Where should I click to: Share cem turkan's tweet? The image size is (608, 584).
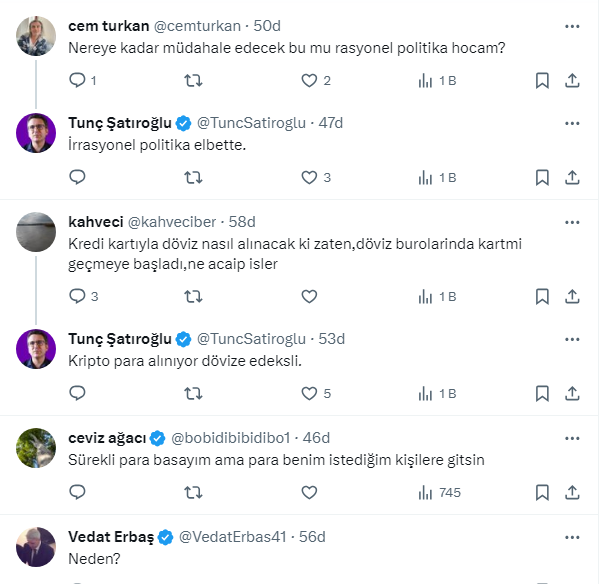click(572, 80)
